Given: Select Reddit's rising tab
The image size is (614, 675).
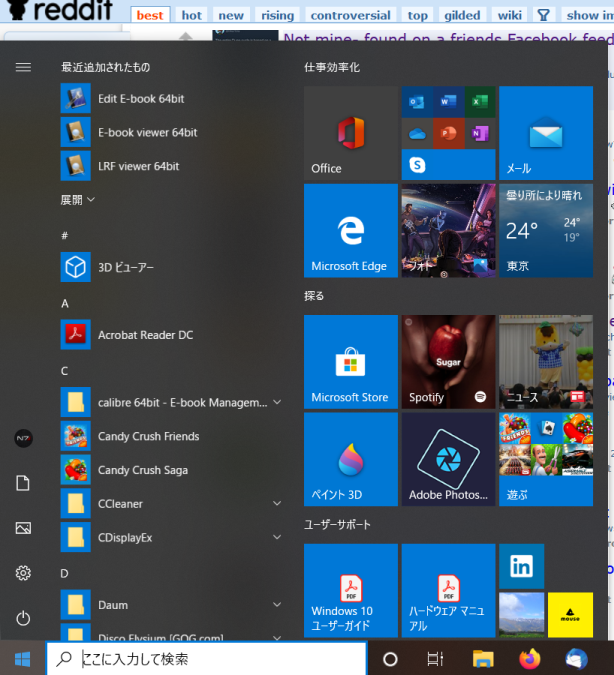Looking at the screenshot, I should [x=277, y=15].
